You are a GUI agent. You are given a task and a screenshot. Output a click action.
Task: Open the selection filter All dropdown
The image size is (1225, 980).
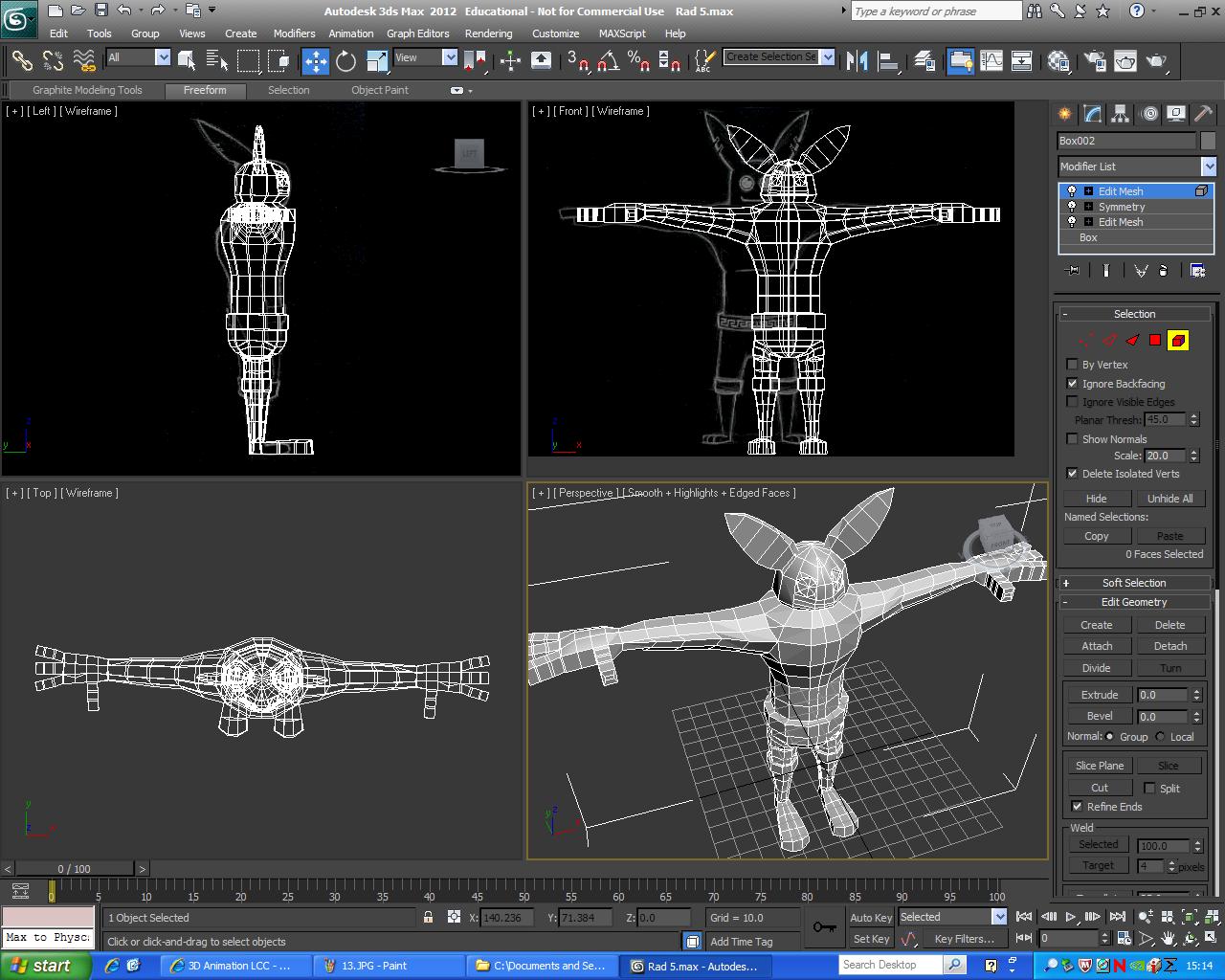(x=163, y=57)
